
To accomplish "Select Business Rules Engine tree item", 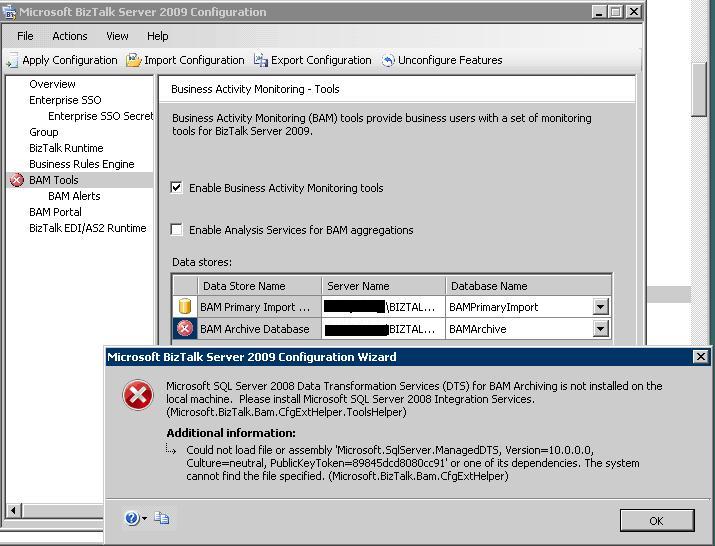I will point(82,164).
